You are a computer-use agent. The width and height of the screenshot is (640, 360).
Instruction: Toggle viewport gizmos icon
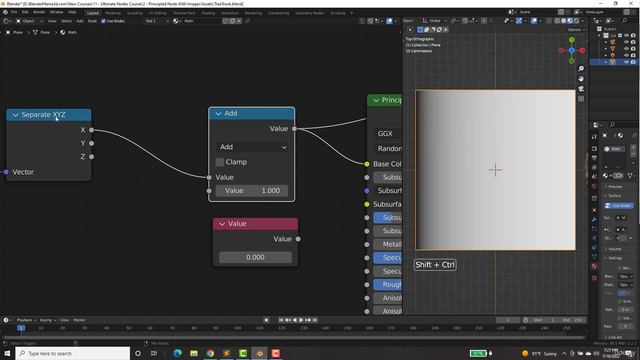519,21
